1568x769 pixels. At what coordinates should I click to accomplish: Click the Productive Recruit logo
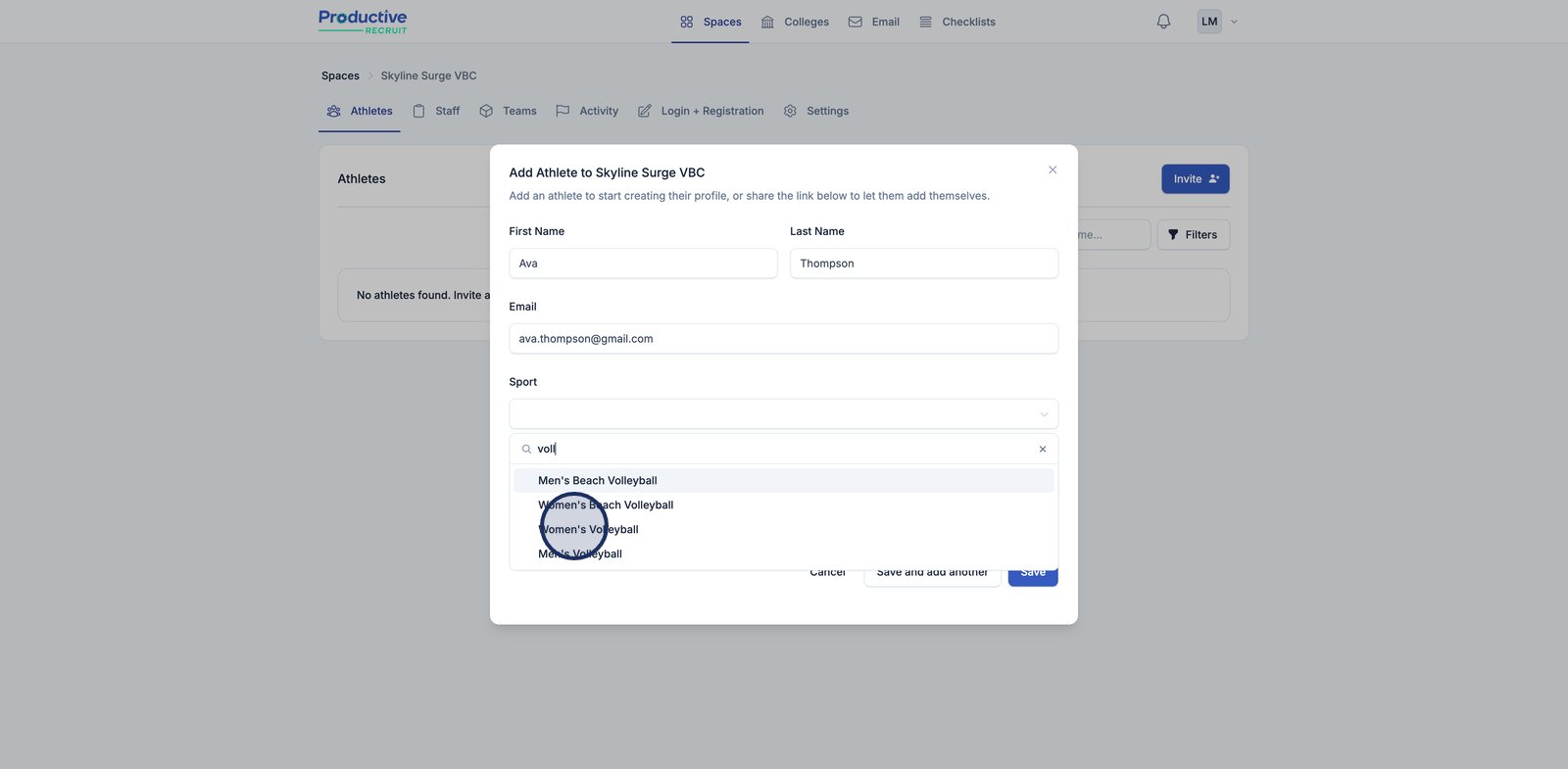(x=363, y=22)
